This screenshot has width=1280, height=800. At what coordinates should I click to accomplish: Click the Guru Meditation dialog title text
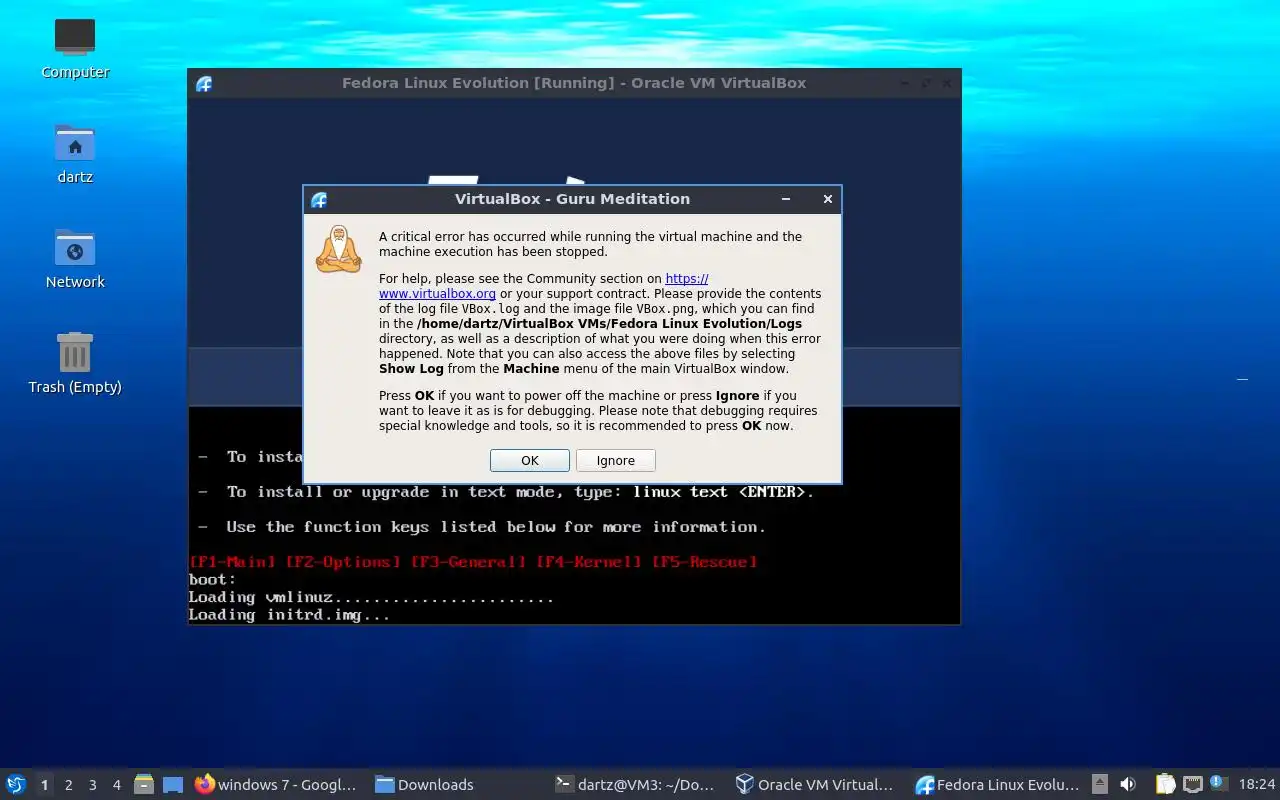pyautogui.click(x=572, y=199)
